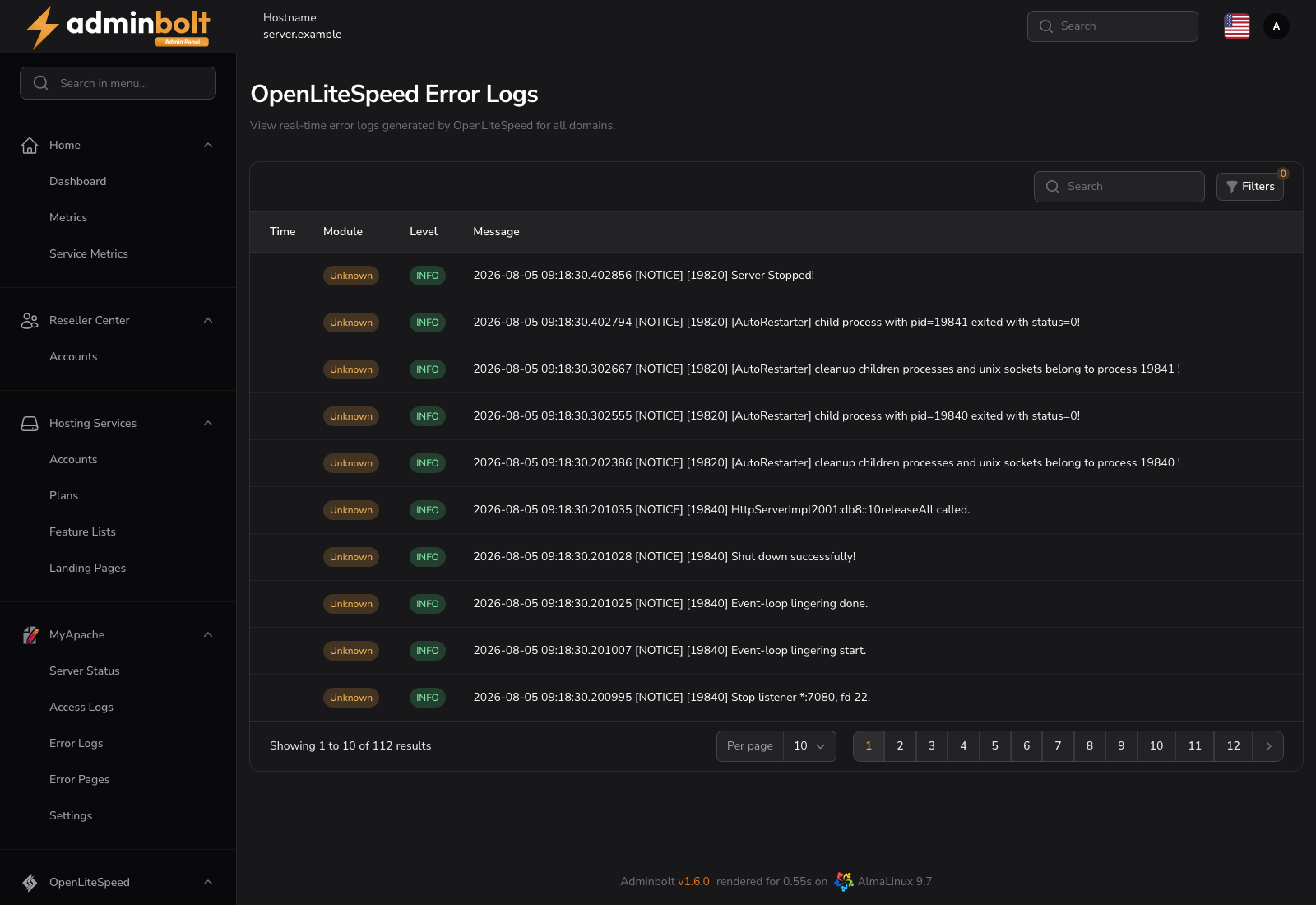The image size is (1316, 905).
Task: Open Accounts under Reseller Center
Action: (x=73, y=357)
